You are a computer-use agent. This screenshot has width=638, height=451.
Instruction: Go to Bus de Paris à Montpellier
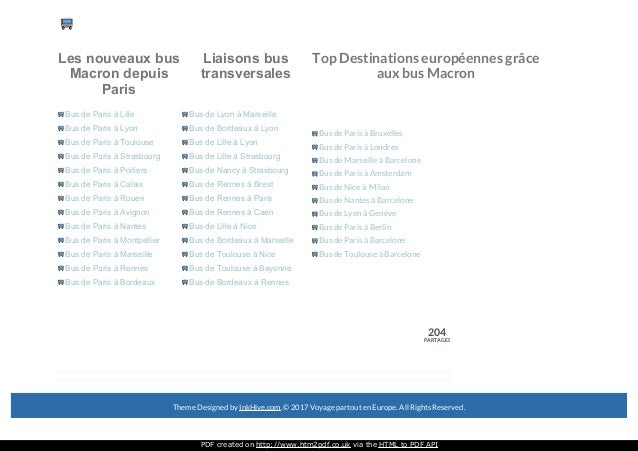point(112,240)
